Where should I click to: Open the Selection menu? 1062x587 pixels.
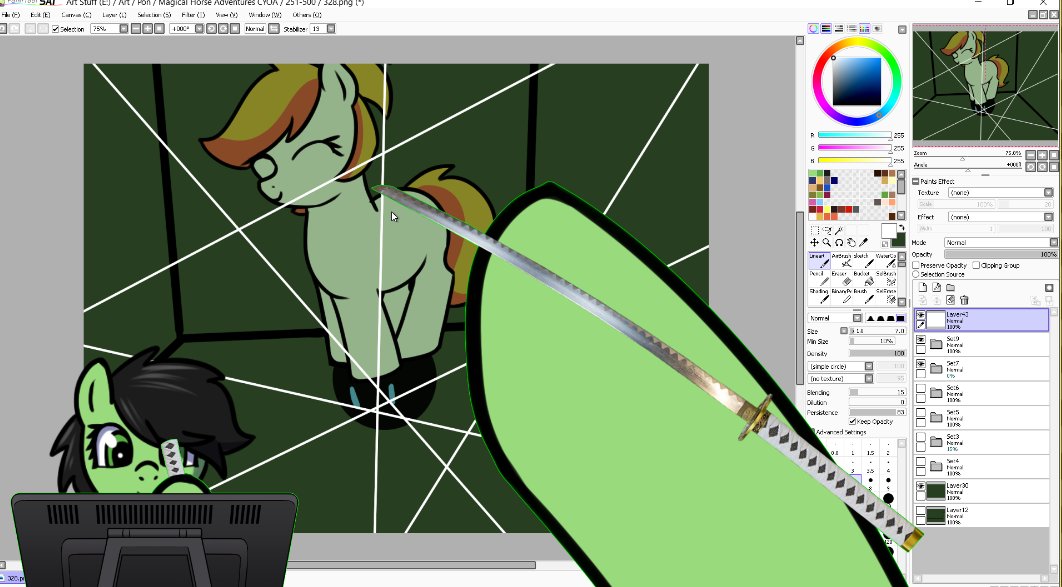(154, 15)
